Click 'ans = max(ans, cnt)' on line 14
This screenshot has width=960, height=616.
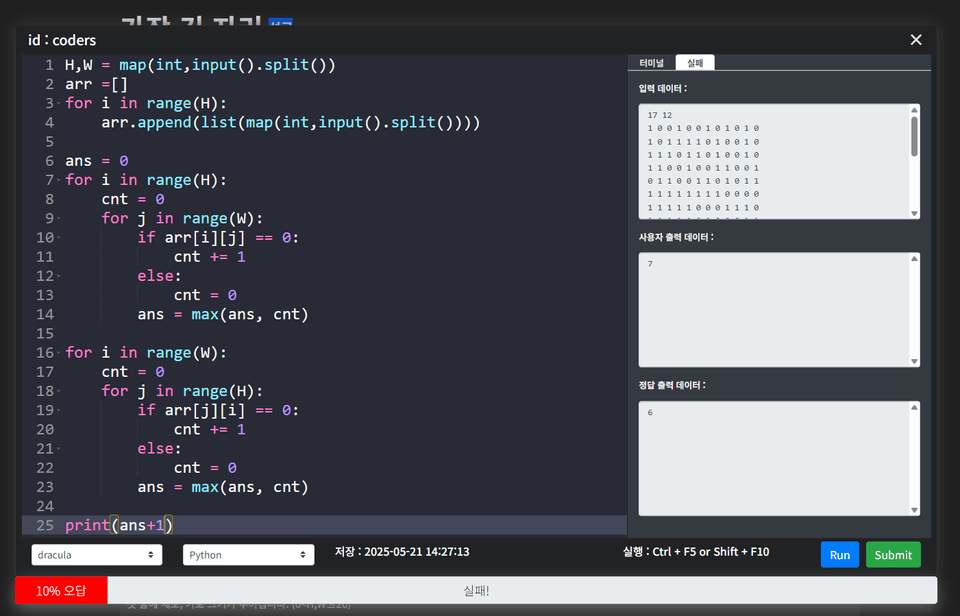click(223, 314)
